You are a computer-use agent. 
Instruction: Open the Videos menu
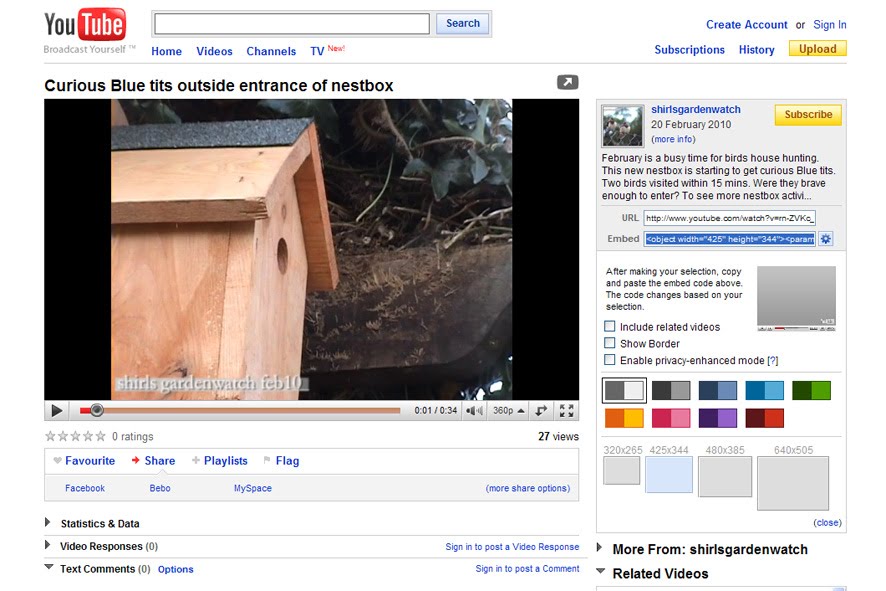point(214,51)
